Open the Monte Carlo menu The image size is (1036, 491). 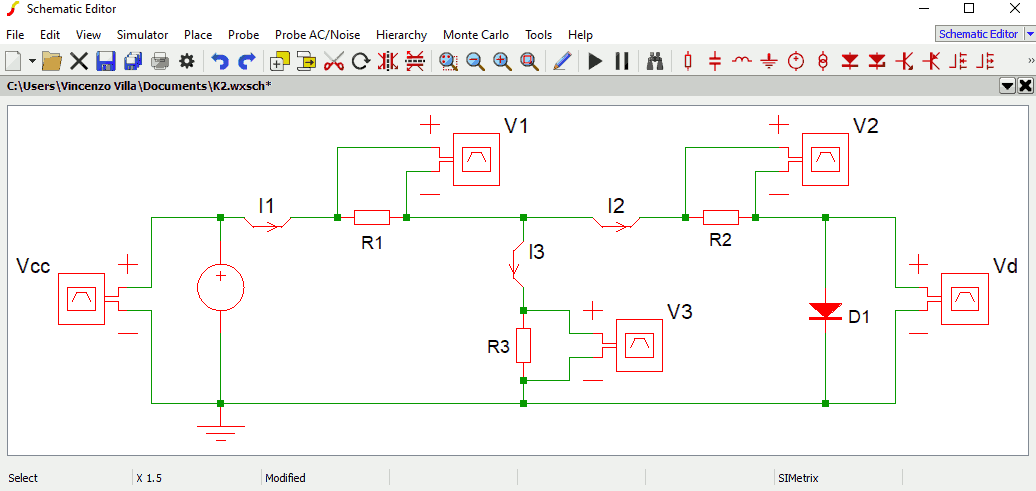476,35
